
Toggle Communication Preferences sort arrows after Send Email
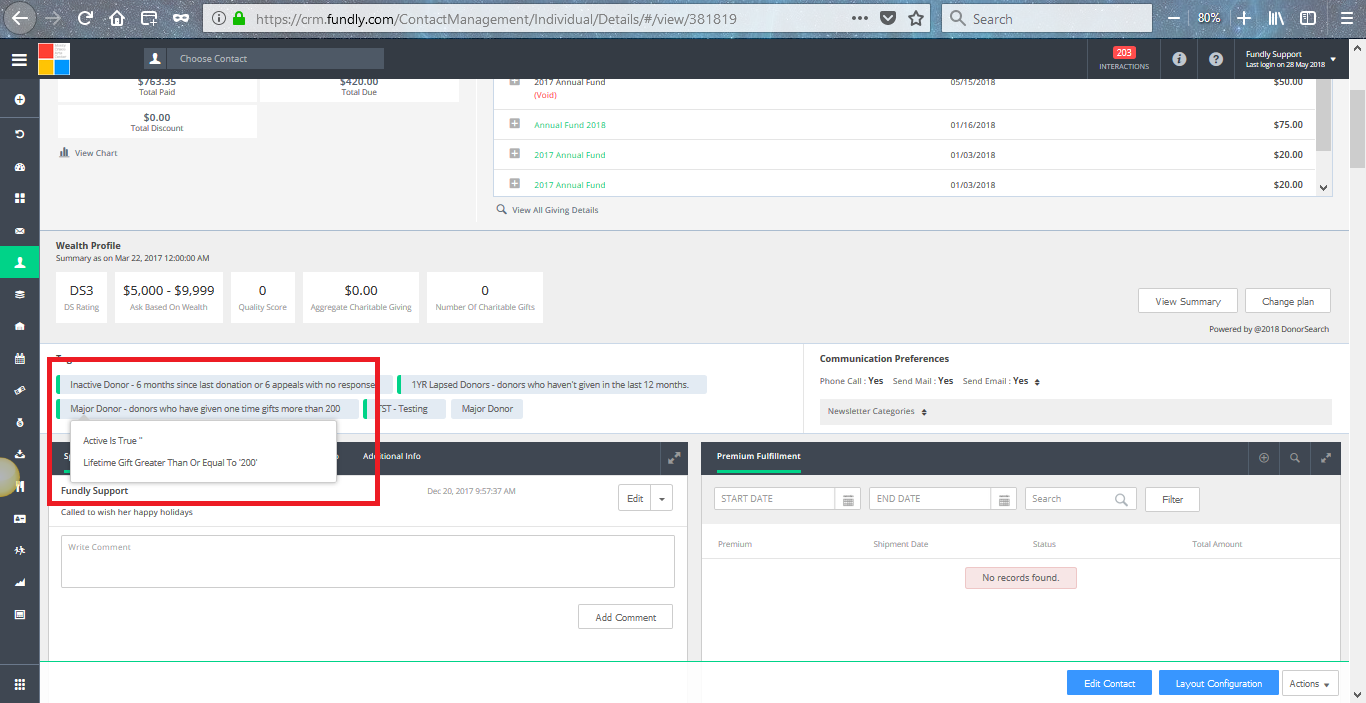point(1037,382)
